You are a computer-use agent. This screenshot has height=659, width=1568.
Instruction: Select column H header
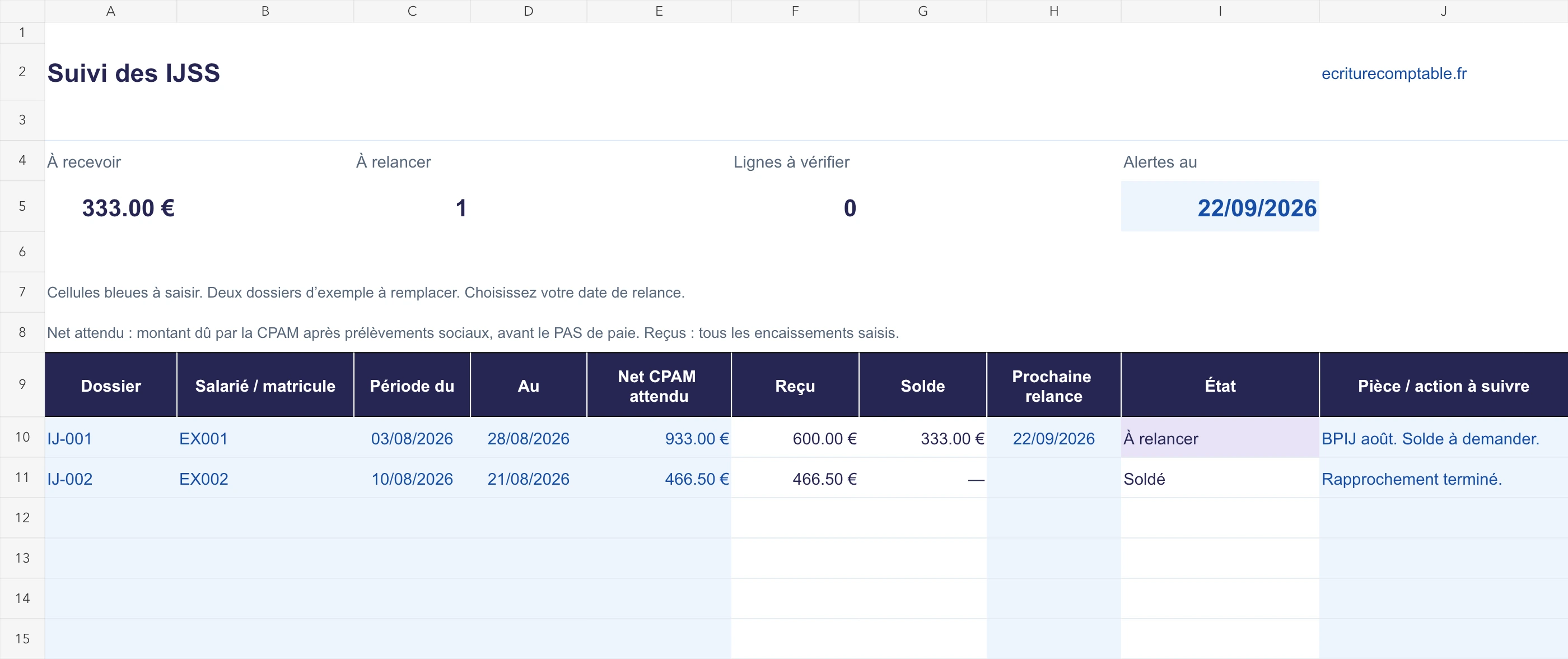click(1054, 11)
